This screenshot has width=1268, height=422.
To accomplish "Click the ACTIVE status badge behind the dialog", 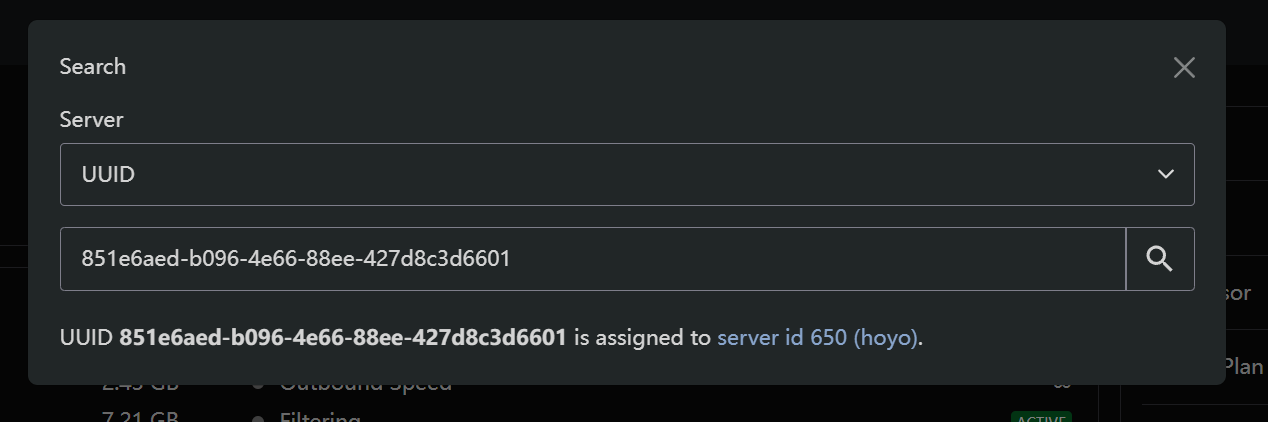I will [1041, 416].
